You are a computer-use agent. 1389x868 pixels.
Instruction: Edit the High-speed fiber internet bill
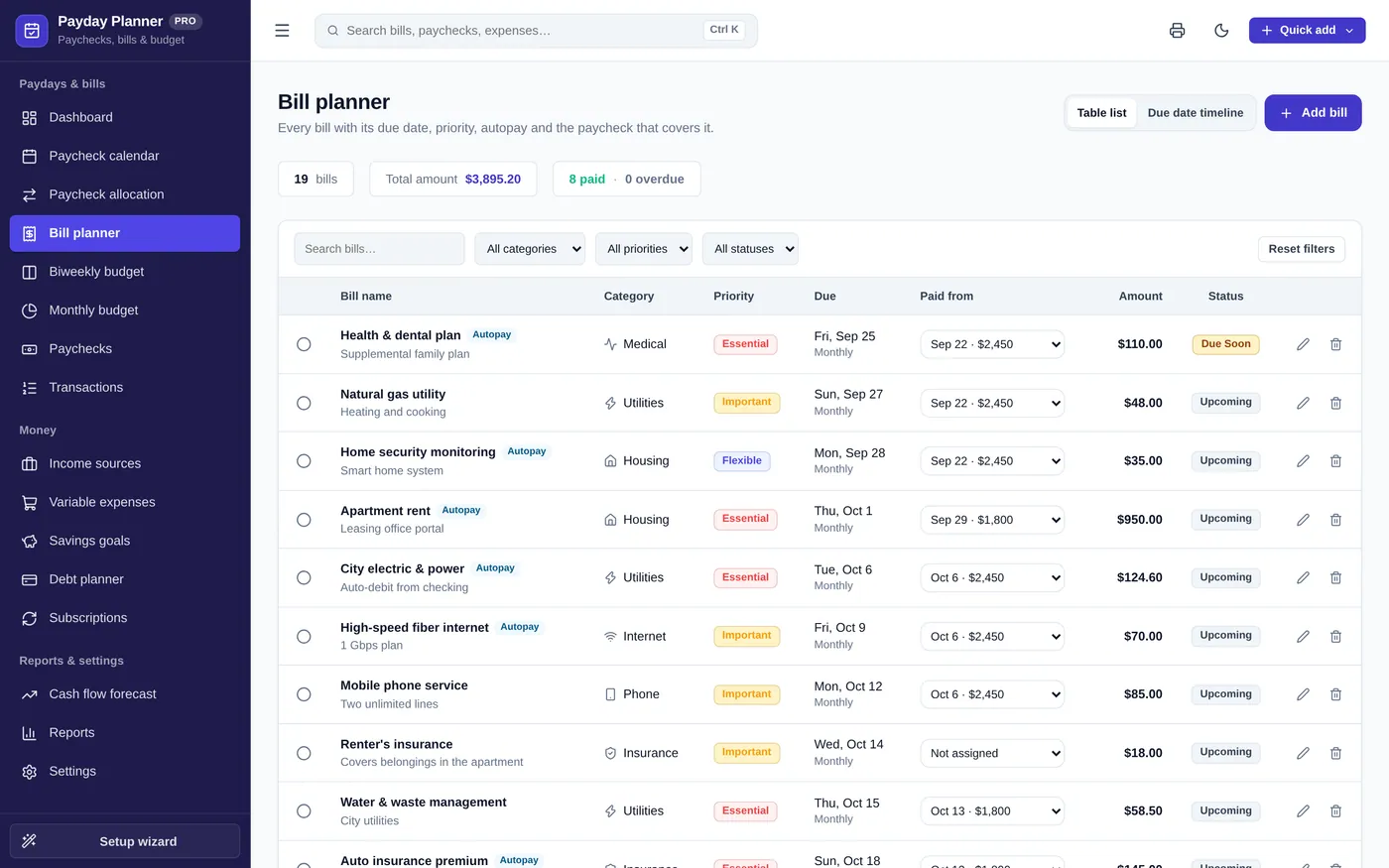(1303, 636)
